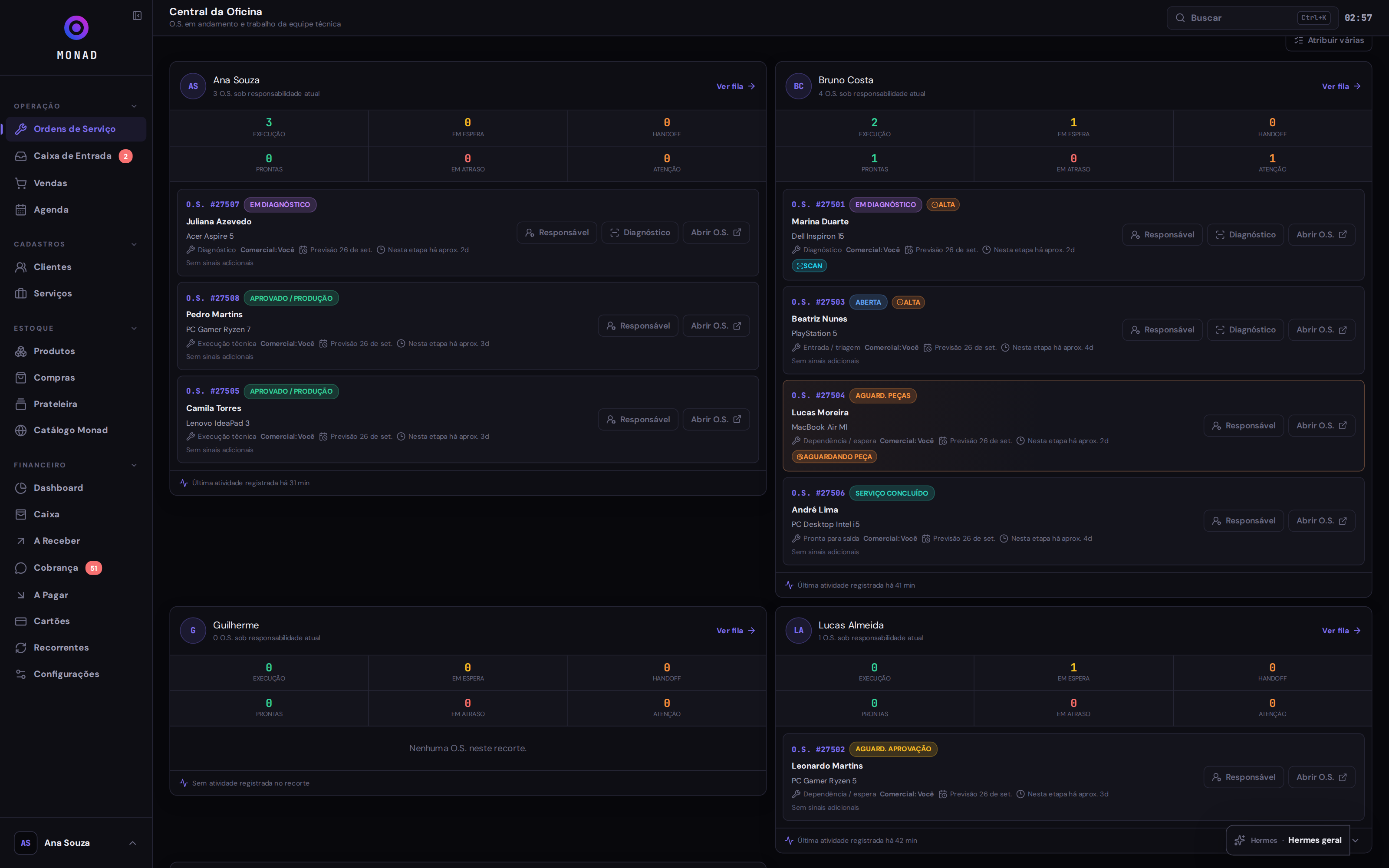1389x868 pixels.
Task: Open Hermes geral assistant panel
Action: coord(1288,841)
